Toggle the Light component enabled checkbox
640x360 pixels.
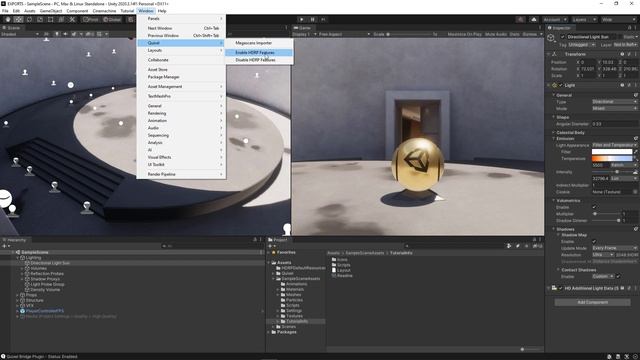pyautogui.click(x=561, y=85)
